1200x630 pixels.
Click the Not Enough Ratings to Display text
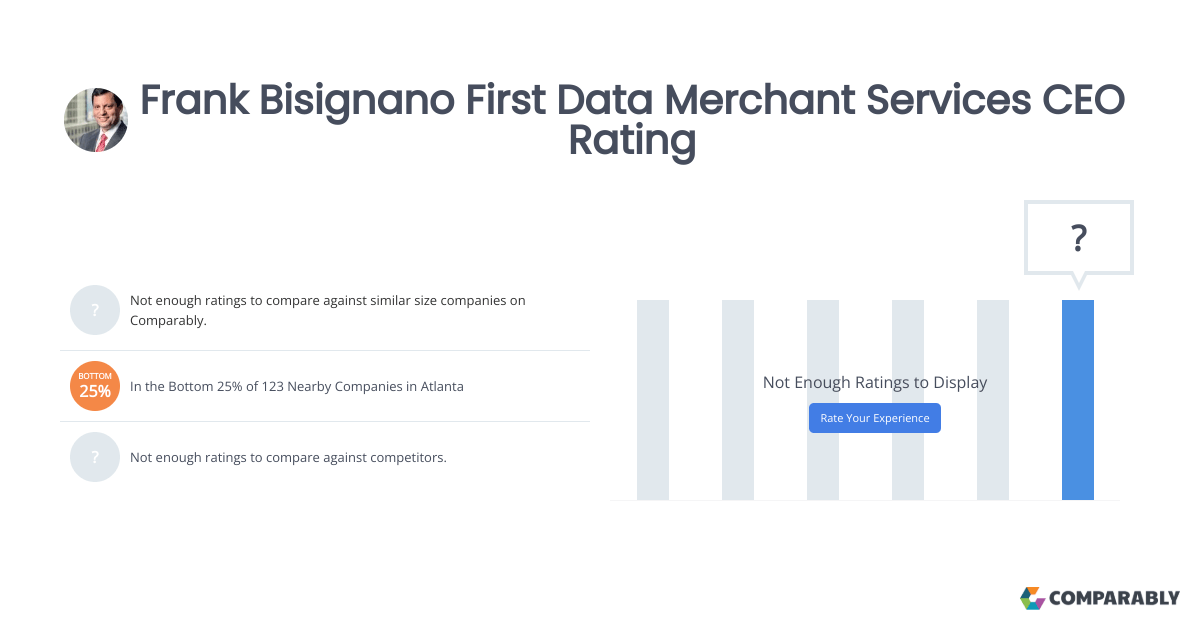pyautogui.click(x=874, y=382)
